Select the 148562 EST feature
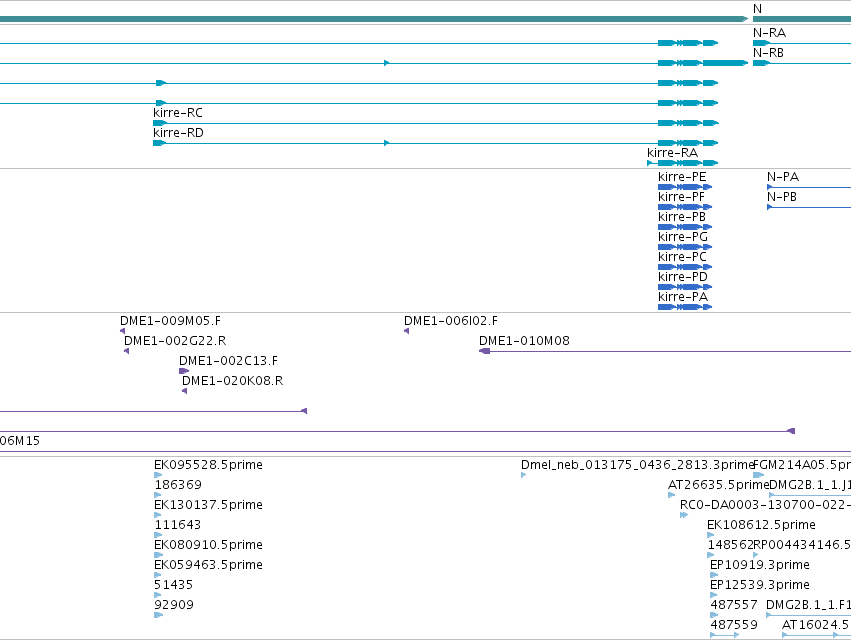 (711, 555)
